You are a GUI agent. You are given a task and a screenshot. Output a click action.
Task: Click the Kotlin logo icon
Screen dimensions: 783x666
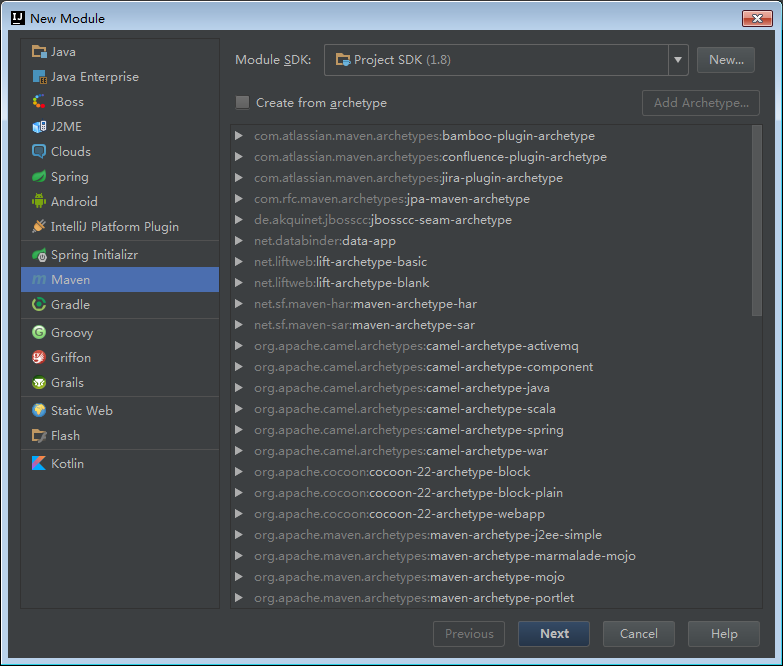click(39, 463)
